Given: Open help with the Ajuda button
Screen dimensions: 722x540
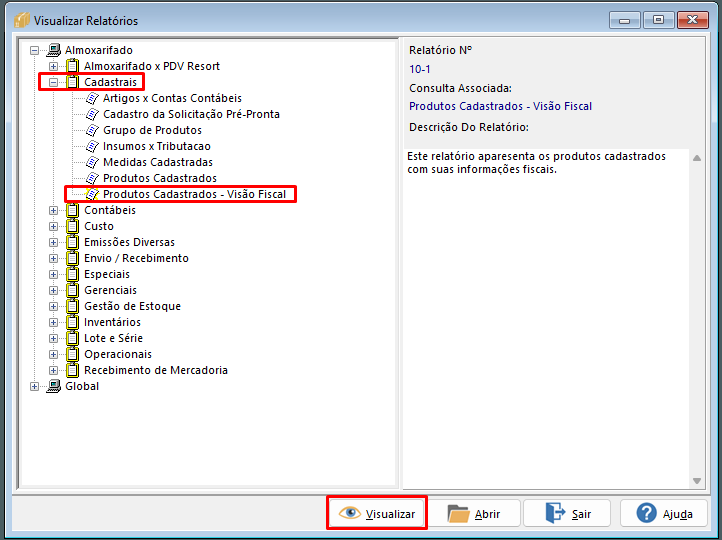Looking at the screenshot, I should (x=664, y=513).
